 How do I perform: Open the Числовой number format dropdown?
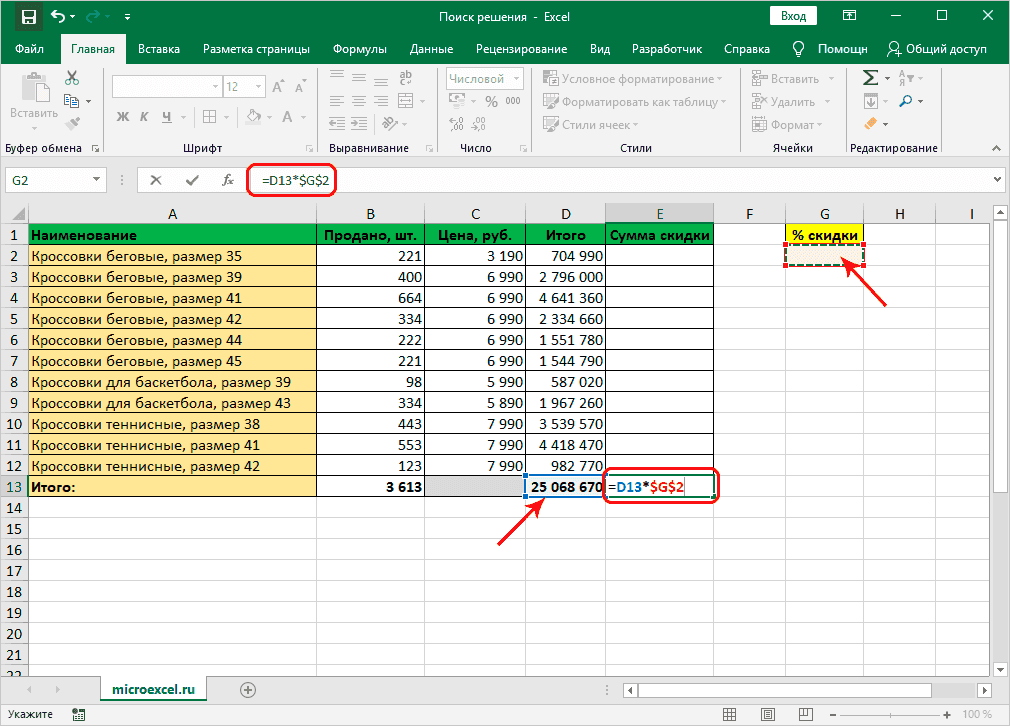pyautogui.click(x=516, y=79)
